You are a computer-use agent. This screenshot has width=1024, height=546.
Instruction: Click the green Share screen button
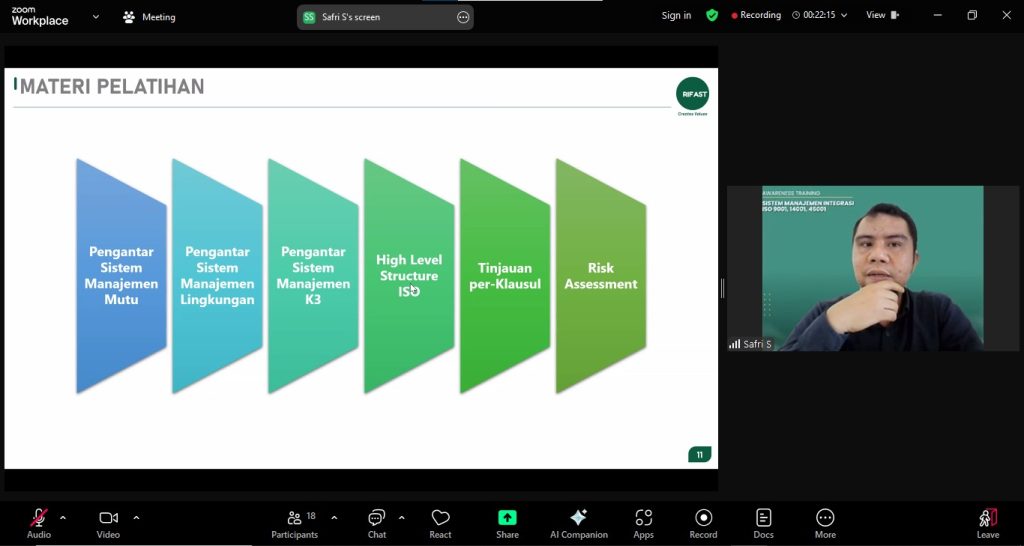(x=507, y=523)
